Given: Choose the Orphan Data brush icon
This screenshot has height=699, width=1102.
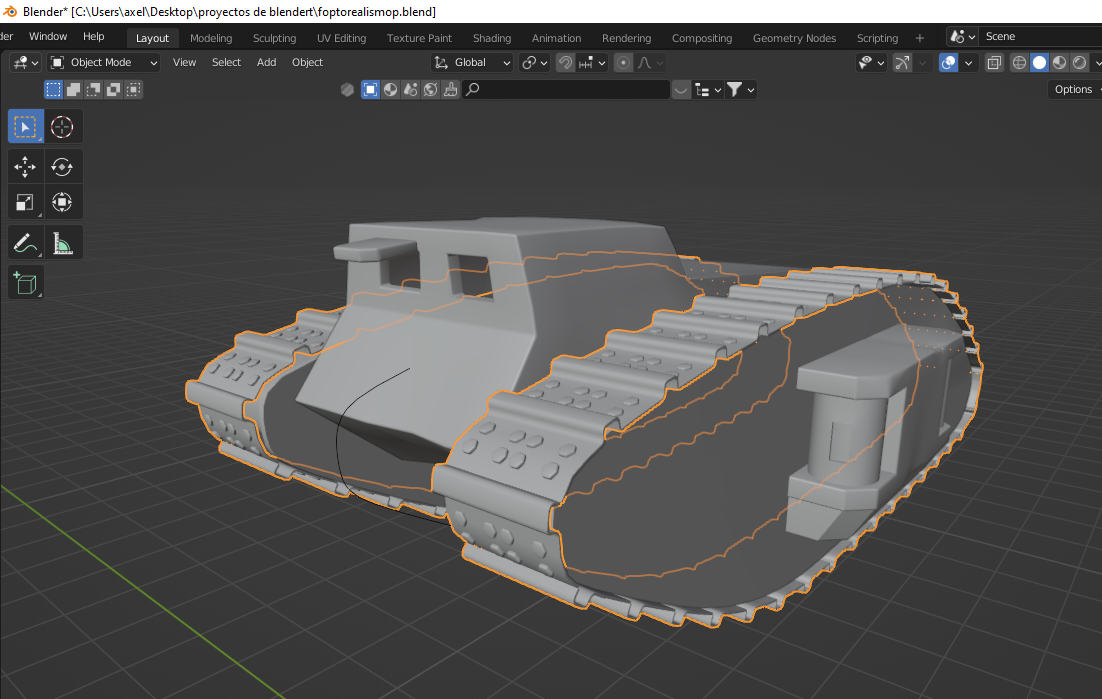Looking at the screenshot, I should pos(450,89).
